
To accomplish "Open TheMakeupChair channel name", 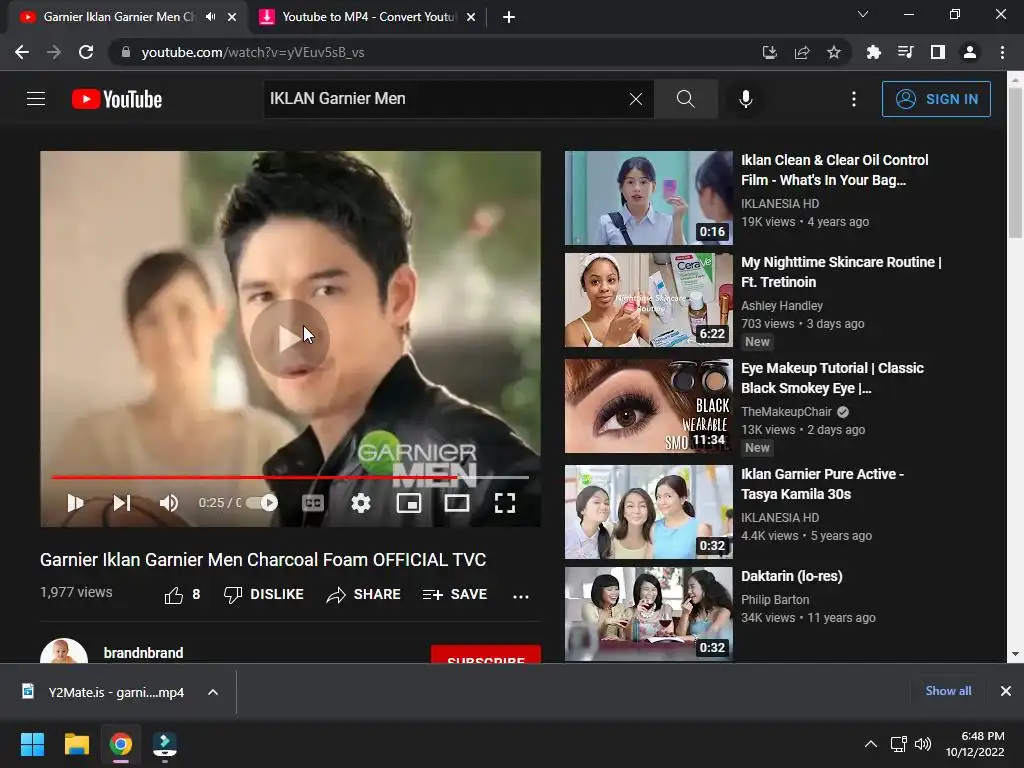I will coord(786,411).
